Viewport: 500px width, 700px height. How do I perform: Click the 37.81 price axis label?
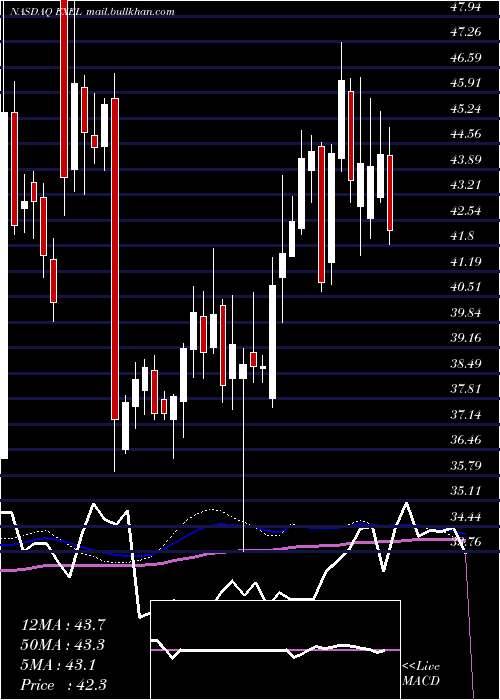point(466,389)
